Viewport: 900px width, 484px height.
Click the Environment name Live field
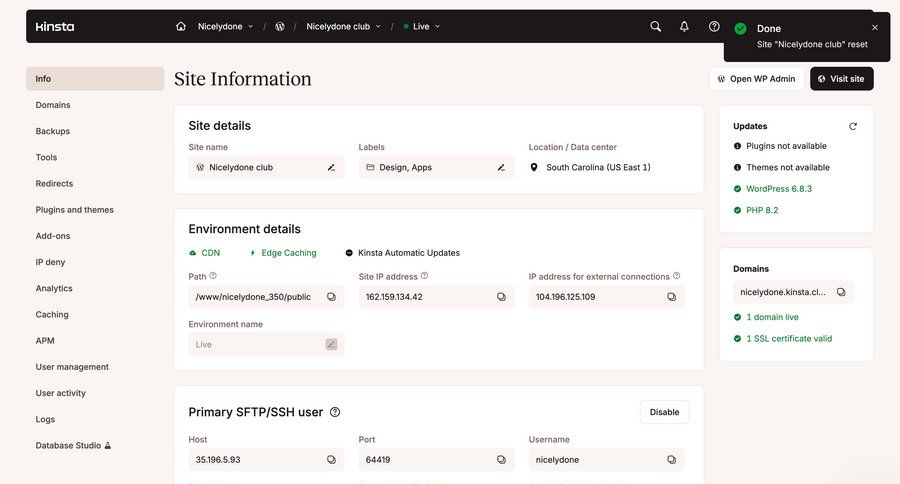pyautogui.click(x=266, y=344)
